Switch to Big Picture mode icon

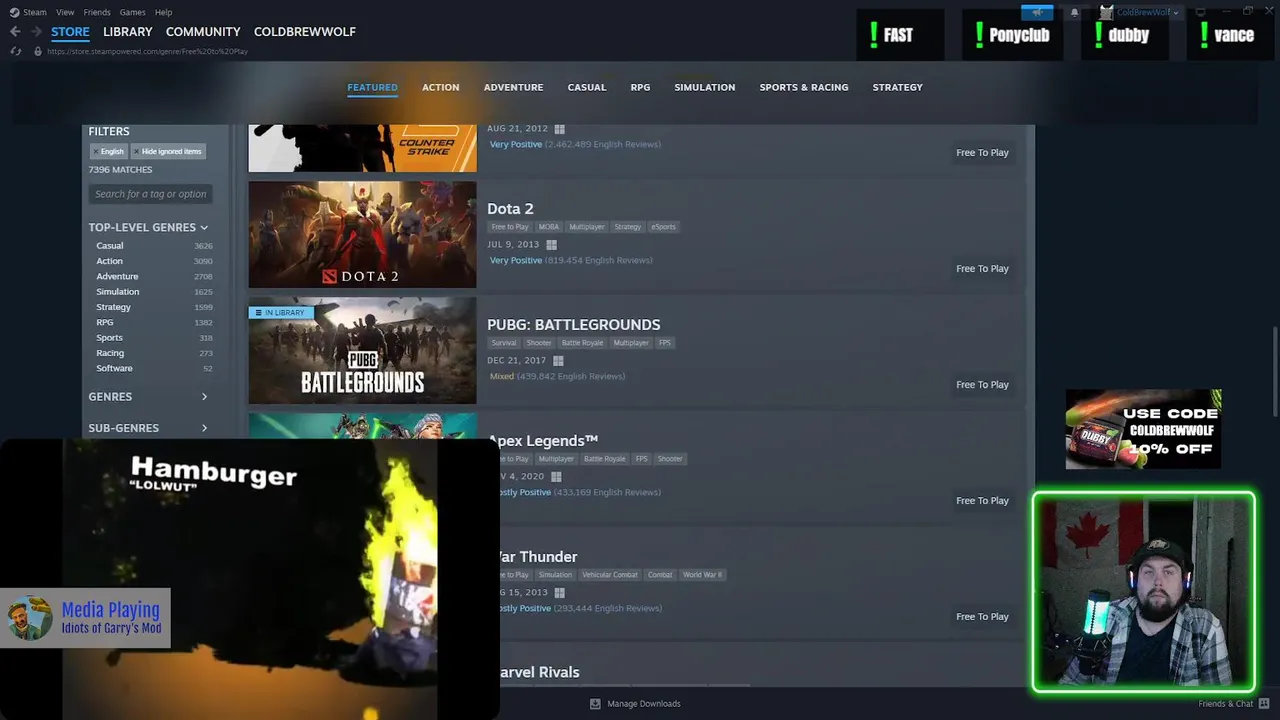coord(1200,12)
